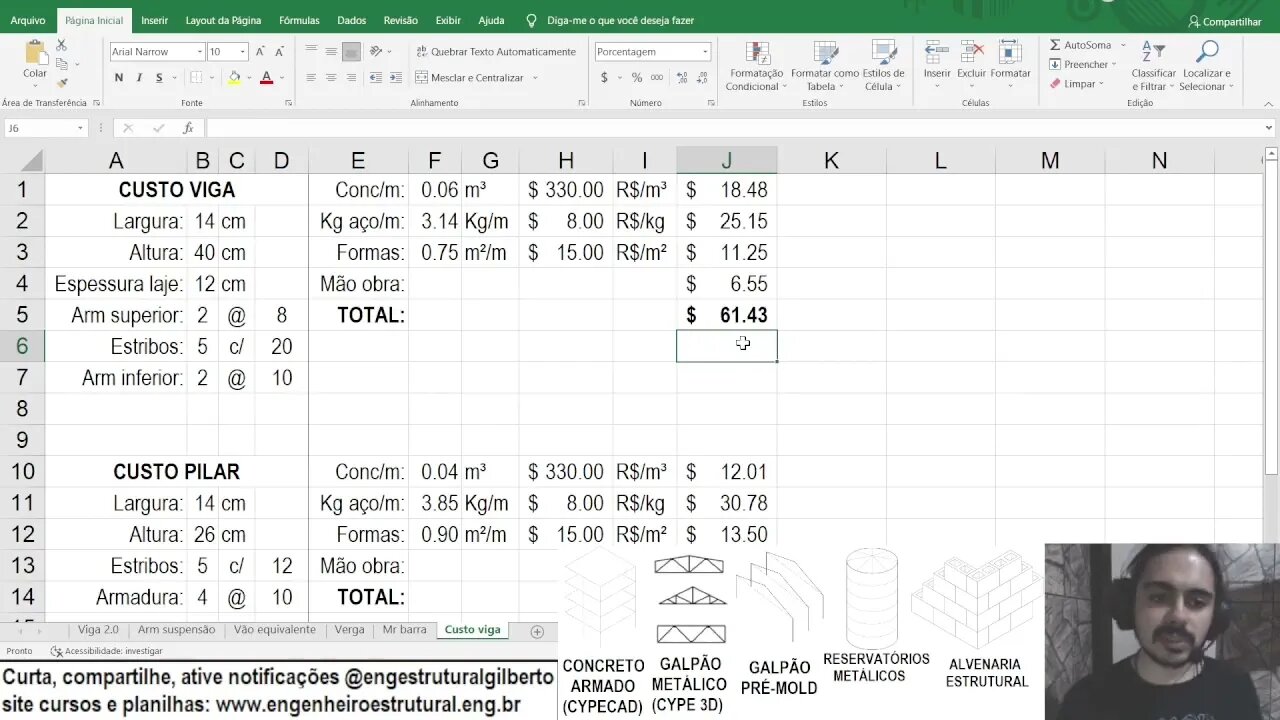Click the currency $ format icon

[x=604, y=78]
